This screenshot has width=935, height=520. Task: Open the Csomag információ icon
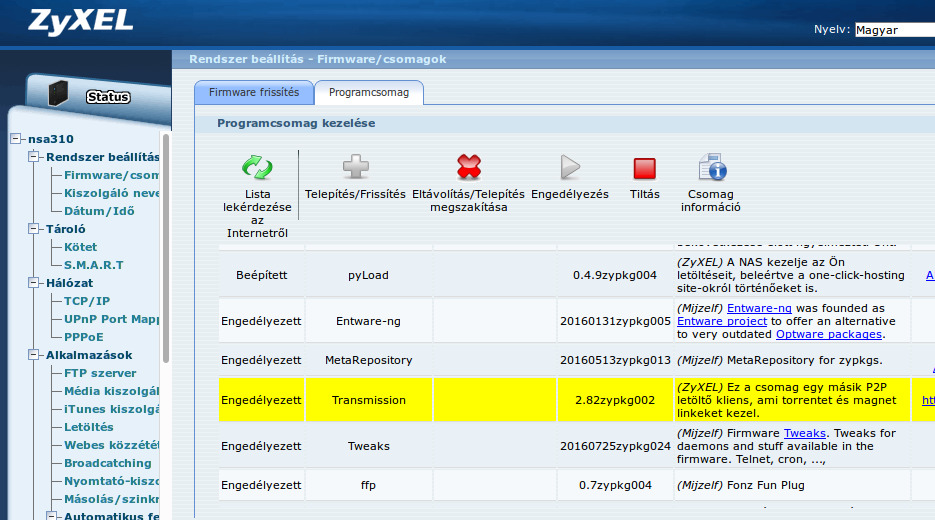[712, 167]
